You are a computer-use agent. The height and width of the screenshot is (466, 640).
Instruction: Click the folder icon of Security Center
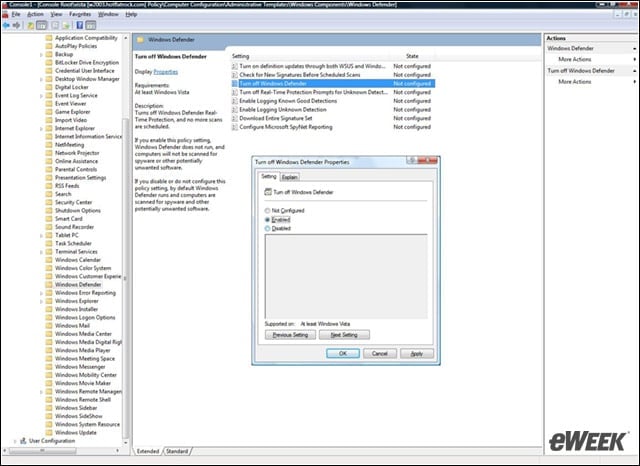click(49, 202)
